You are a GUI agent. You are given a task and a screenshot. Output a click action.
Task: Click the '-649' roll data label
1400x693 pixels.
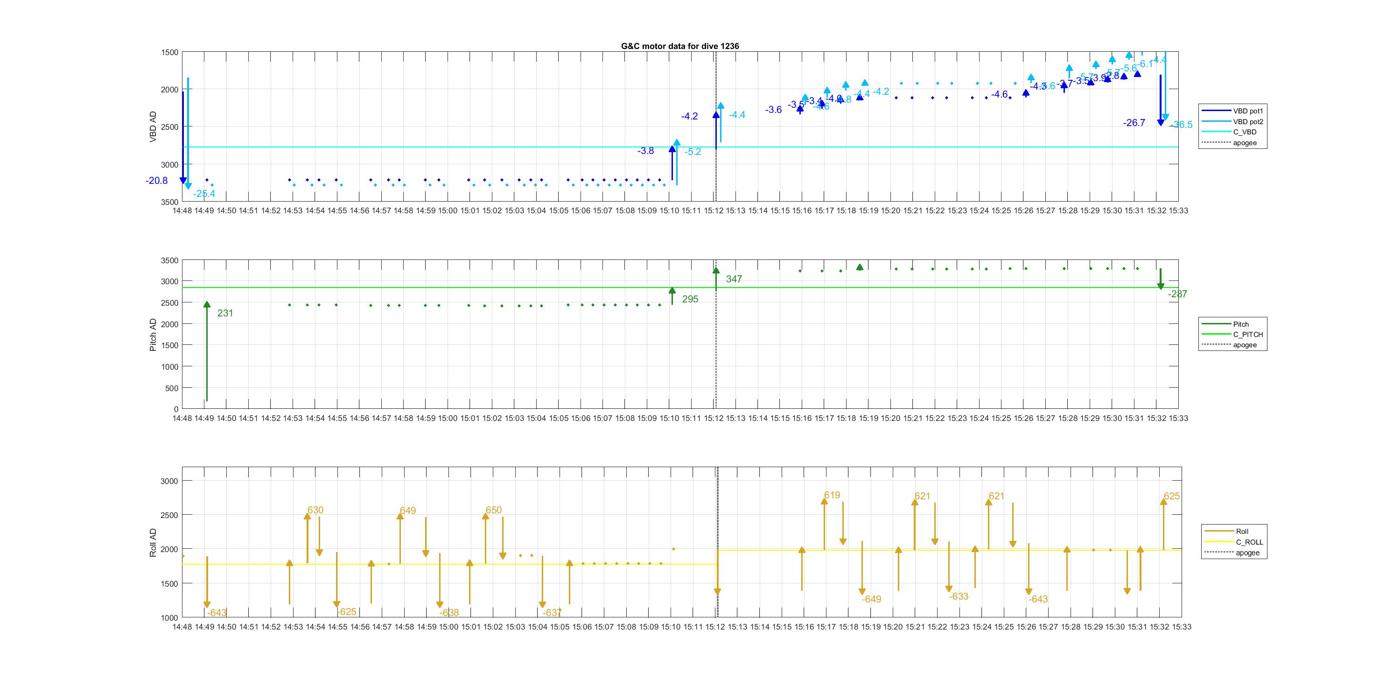click(x=871, y=600)
